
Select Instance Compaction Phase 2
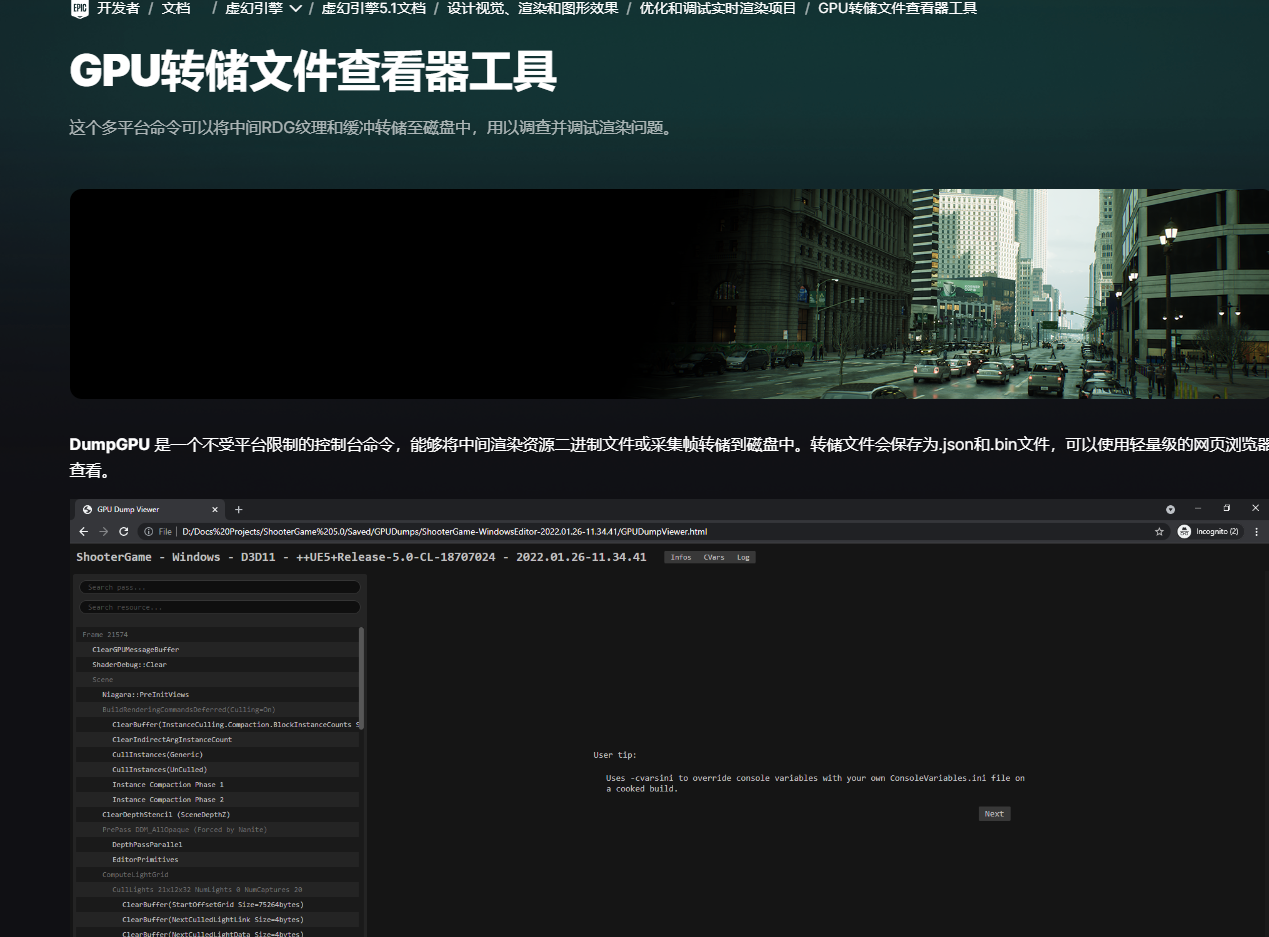(x=217, y=799)
